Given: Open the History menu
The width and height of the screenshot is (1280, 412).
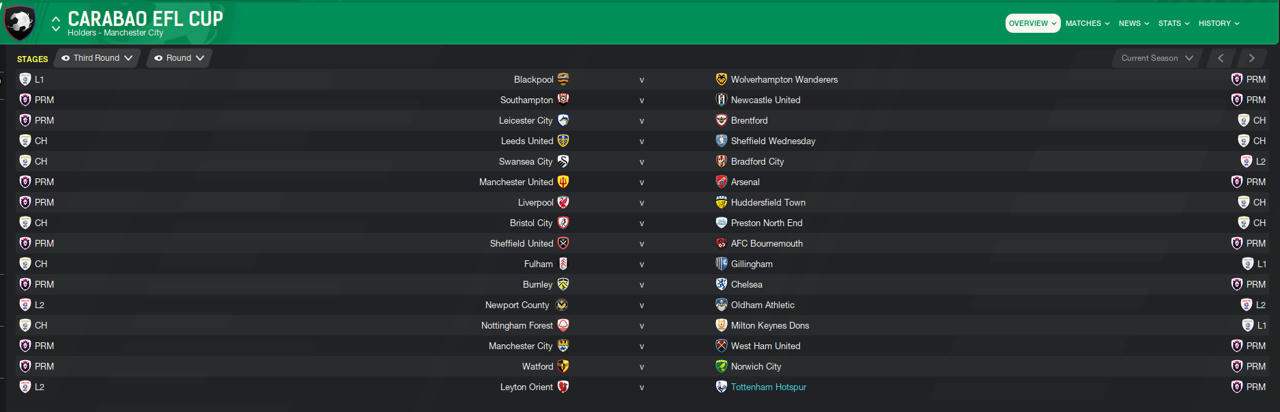Looking at the screenshot, I should 1219,23.
